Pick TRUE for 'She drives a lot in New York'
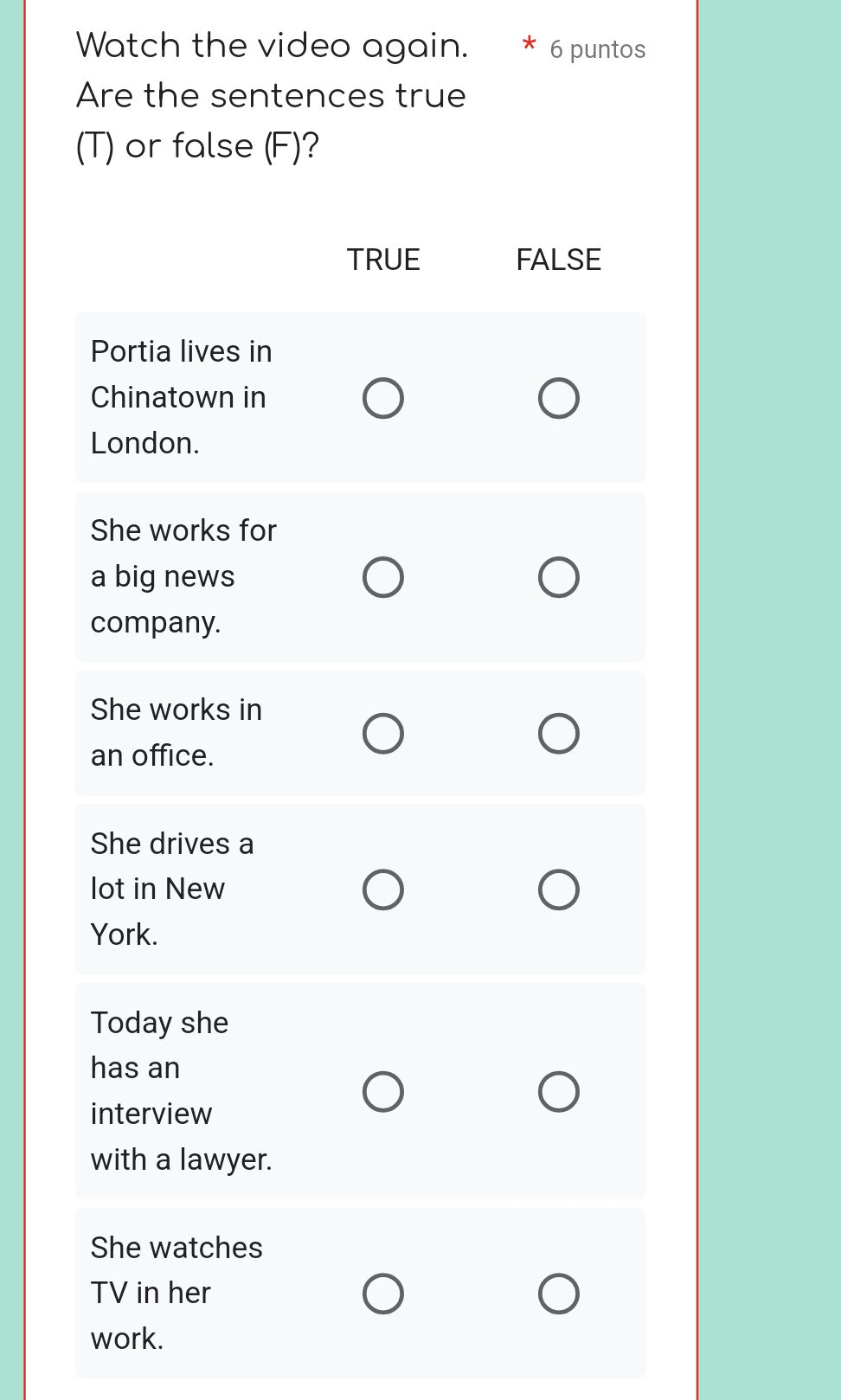This screenshot has height=1400, width=841. tap(382, 889)
